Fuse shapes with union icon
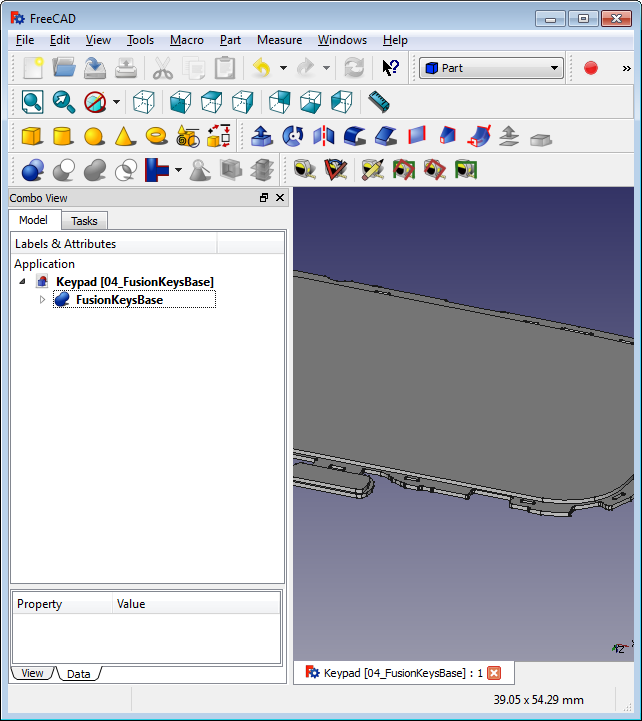Screen dimensions: 642x721 [95, 170]
